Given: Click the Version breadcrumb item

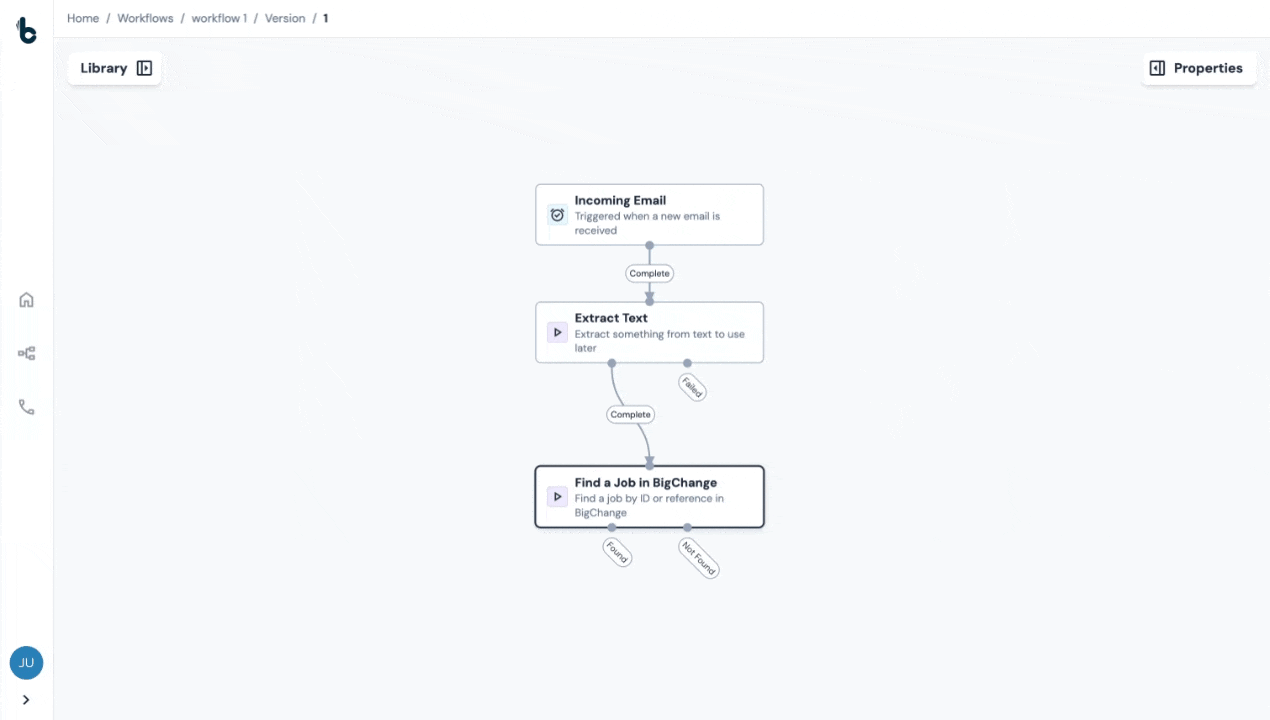Looking at the screenshot, I should [285, 18].
